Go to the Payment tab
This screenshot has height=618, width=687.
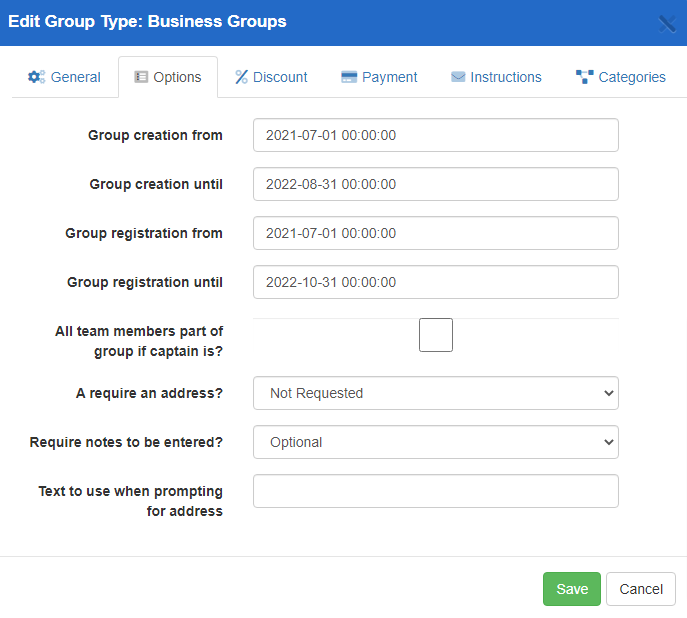click(x=389, y=77)
